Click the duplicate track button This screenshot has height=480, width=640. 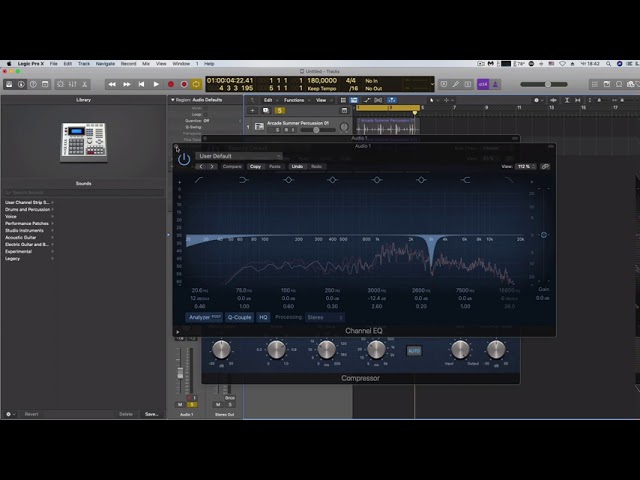tap(266, 111)
